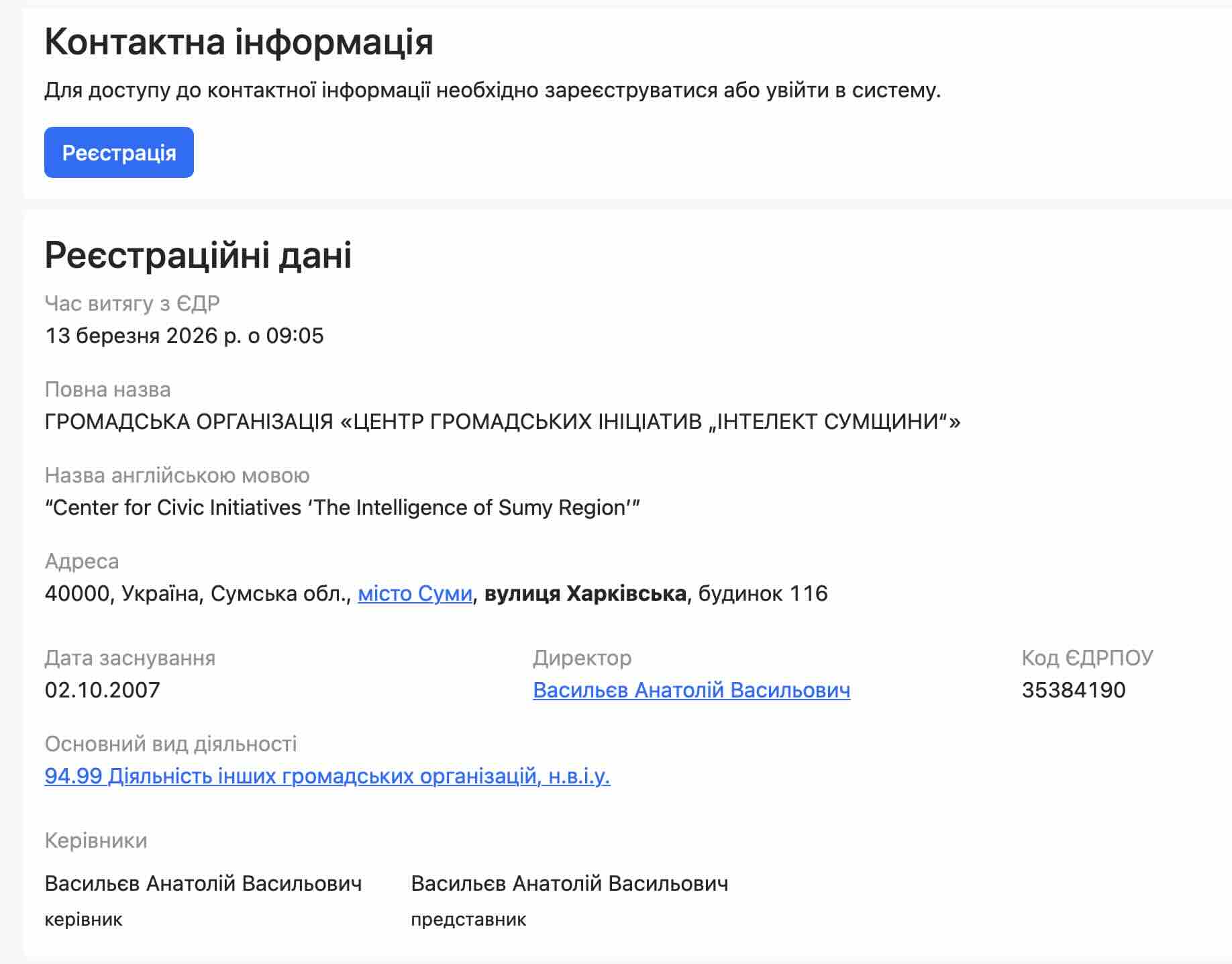
Task: Click the Код ЄДРПОУ label
Action: pos(1087,658)
